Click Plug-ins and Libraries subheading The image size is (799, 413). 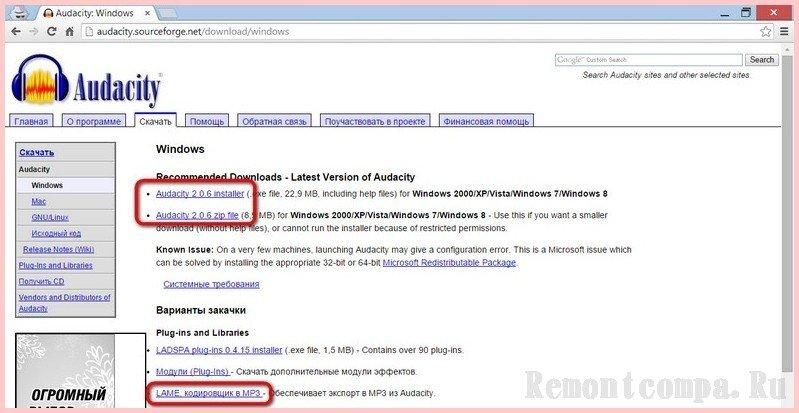(x=202, y=333)
